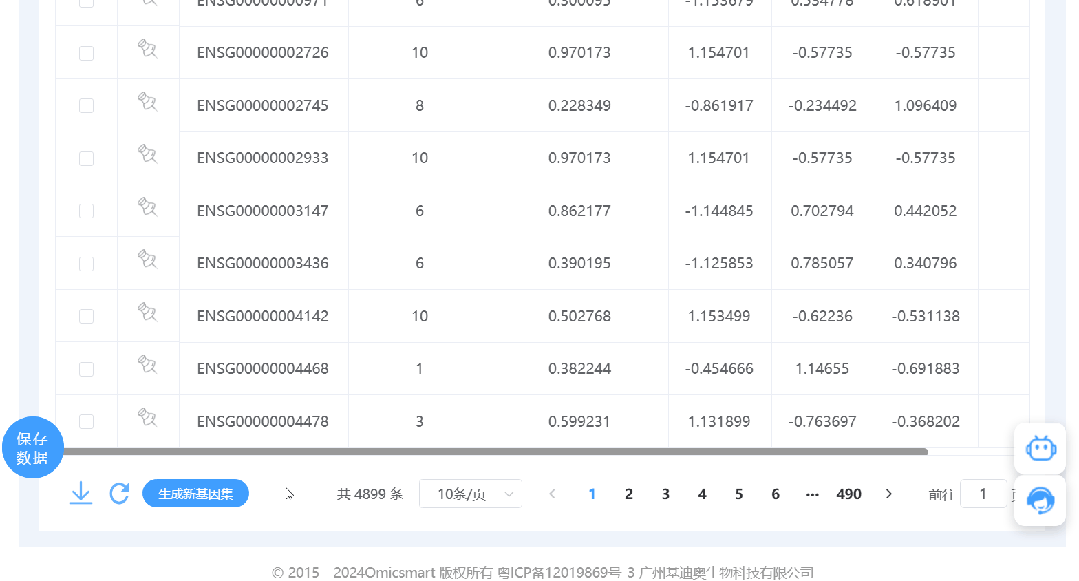Image resolution: width=1079 pixels, height=581 pixels.
Task: Click the refresh icon beside download
Action: click(x=120, y=494)
